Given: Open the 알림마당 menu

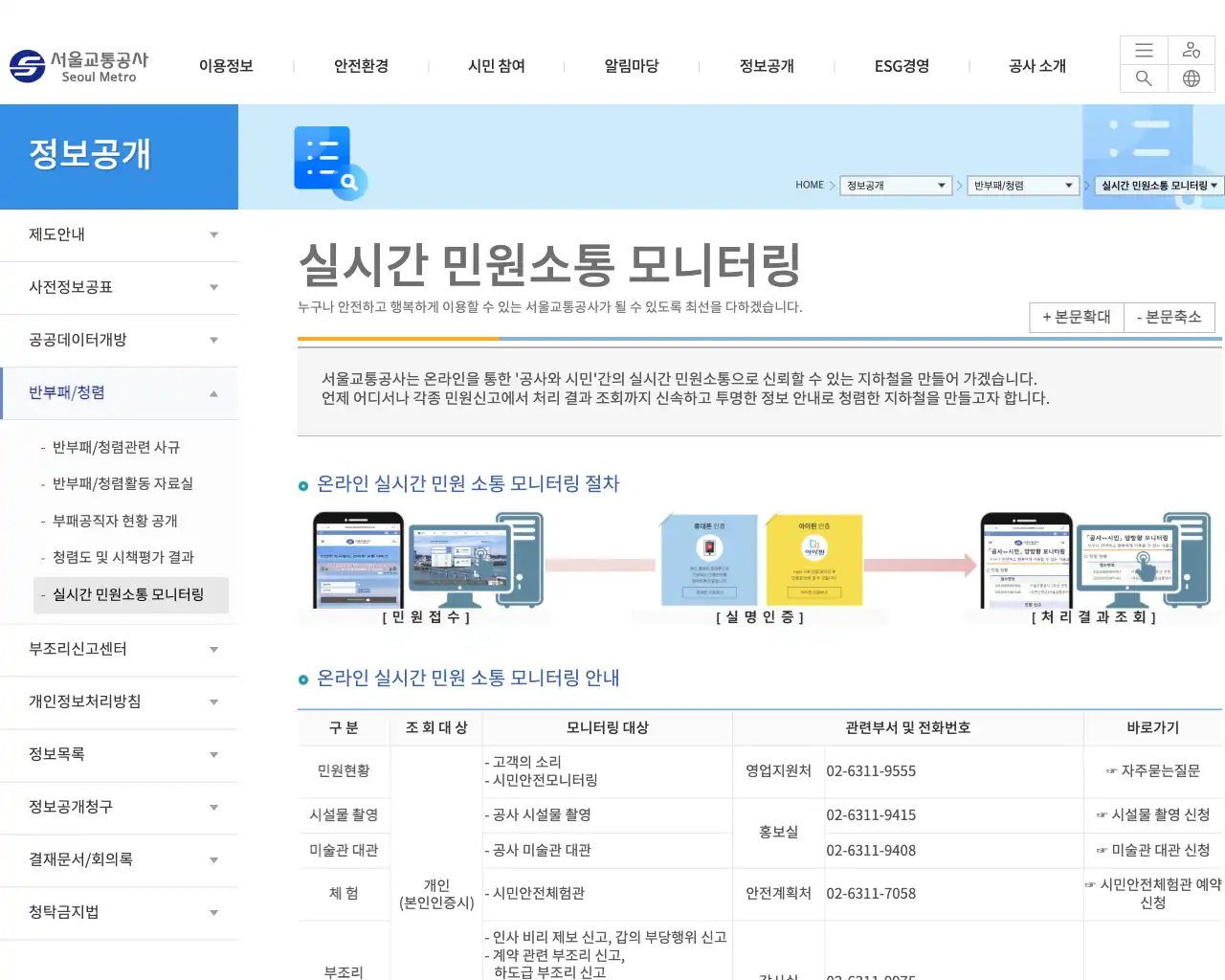Looking at the screenshot, I should 632,66.
